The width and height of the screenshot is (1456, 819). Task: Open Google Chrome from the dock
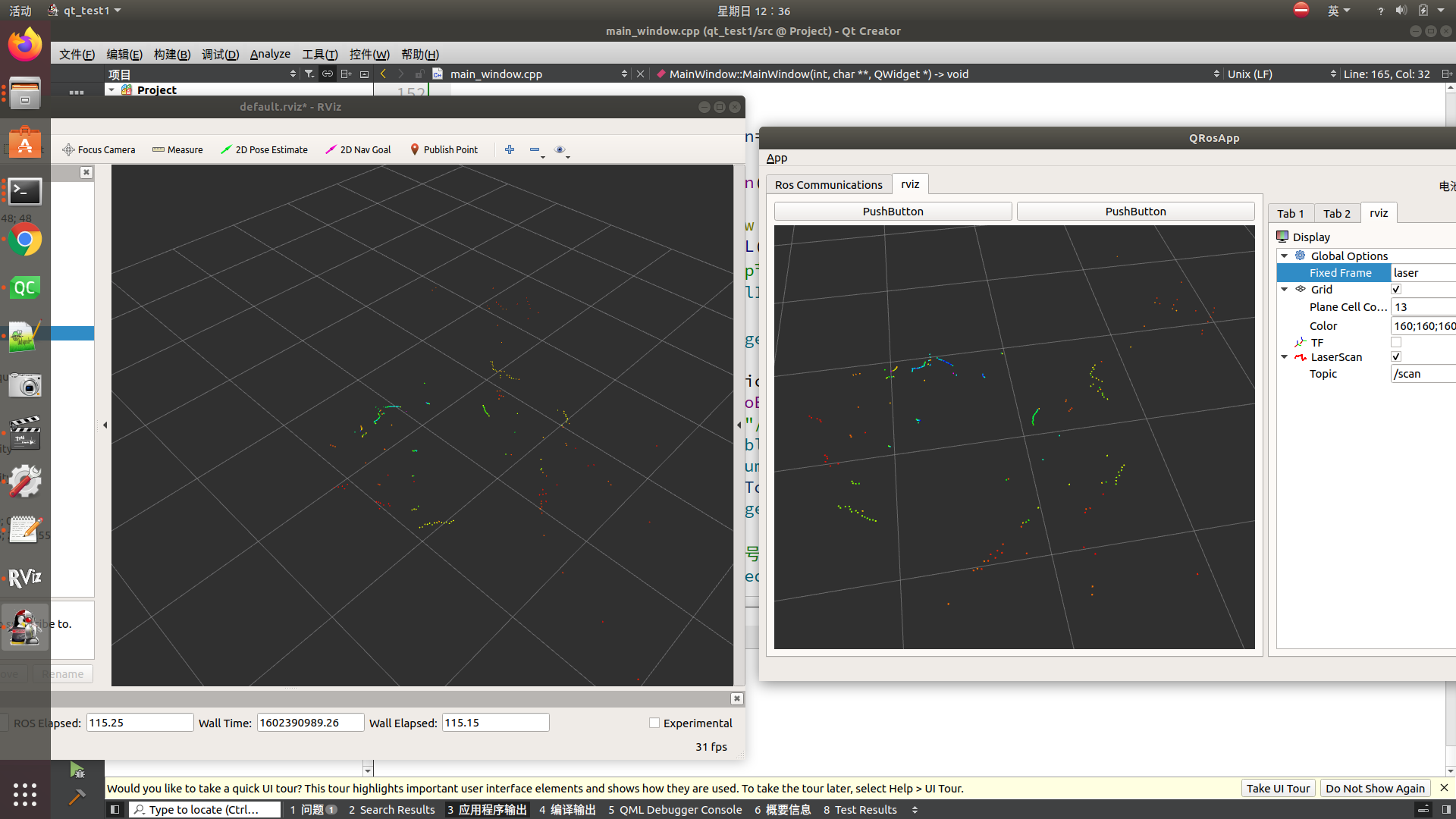click(25, 240)
